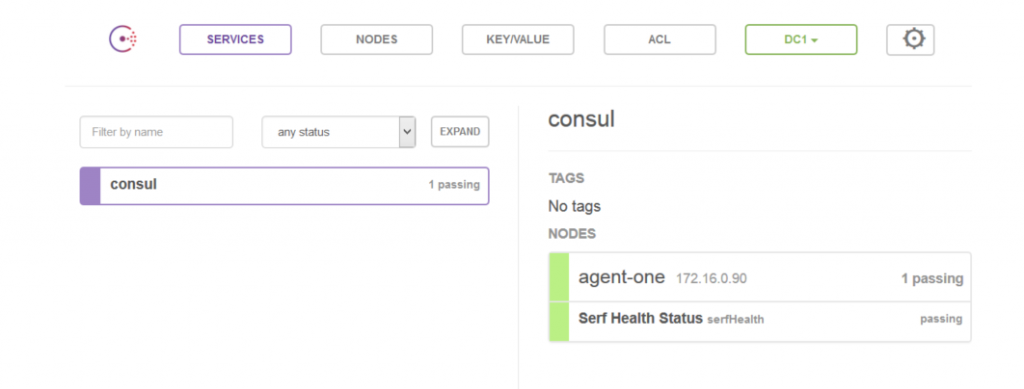The height and width of the screenshot is (389, 1024).
Task: Click the Serf Health Status check row
Action: pyautogui.click(x=760, y=322)
